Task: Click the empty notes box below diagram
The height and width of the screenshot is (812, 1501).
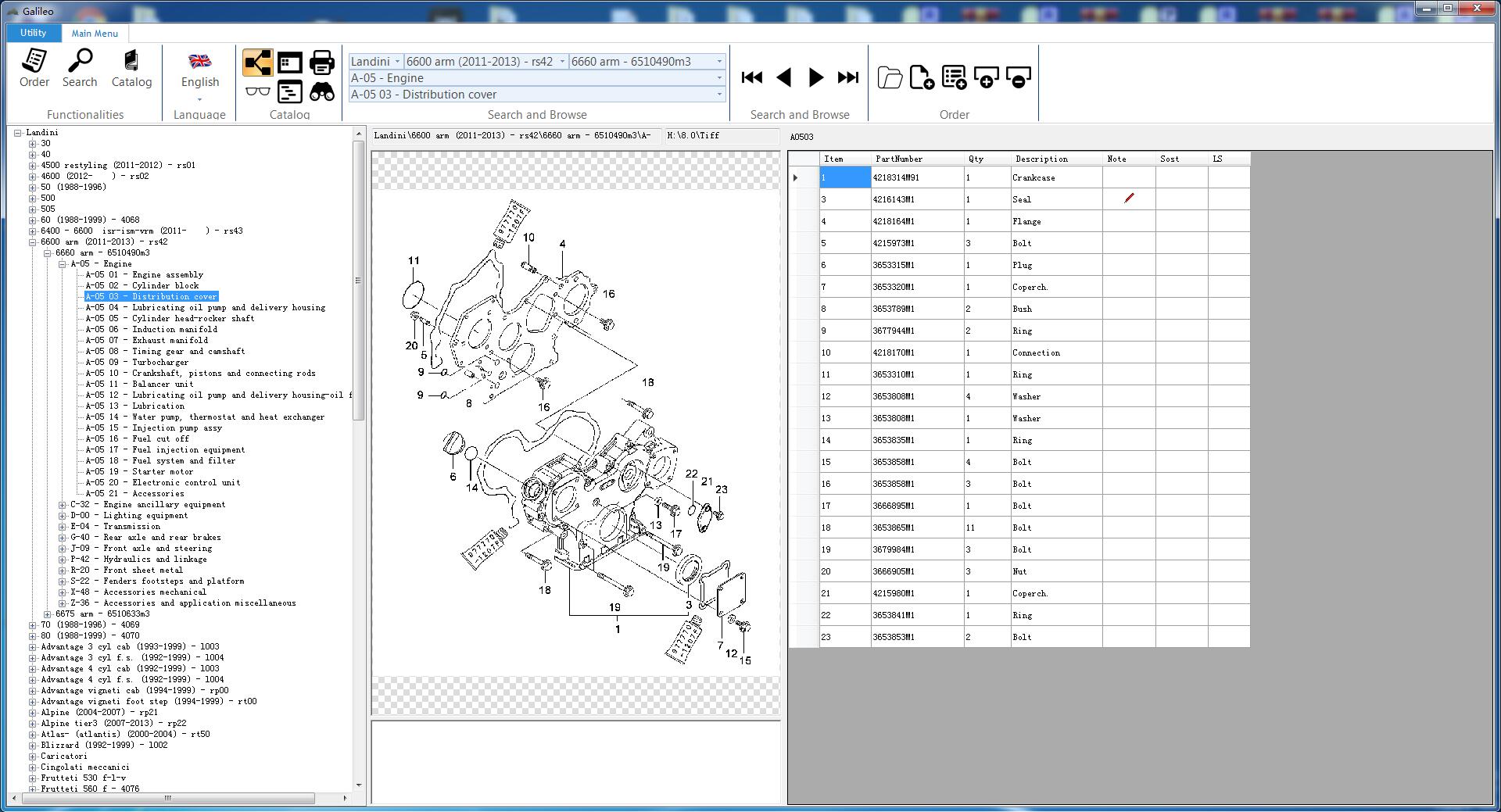Action: (575, 762)
